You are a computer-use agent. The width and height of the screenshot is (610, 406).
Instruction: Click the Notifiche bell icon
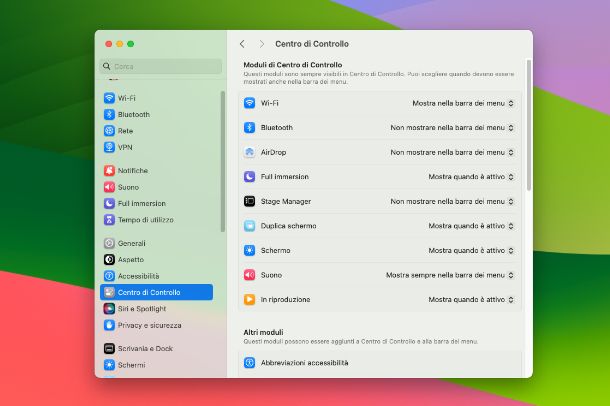(109, 170)
